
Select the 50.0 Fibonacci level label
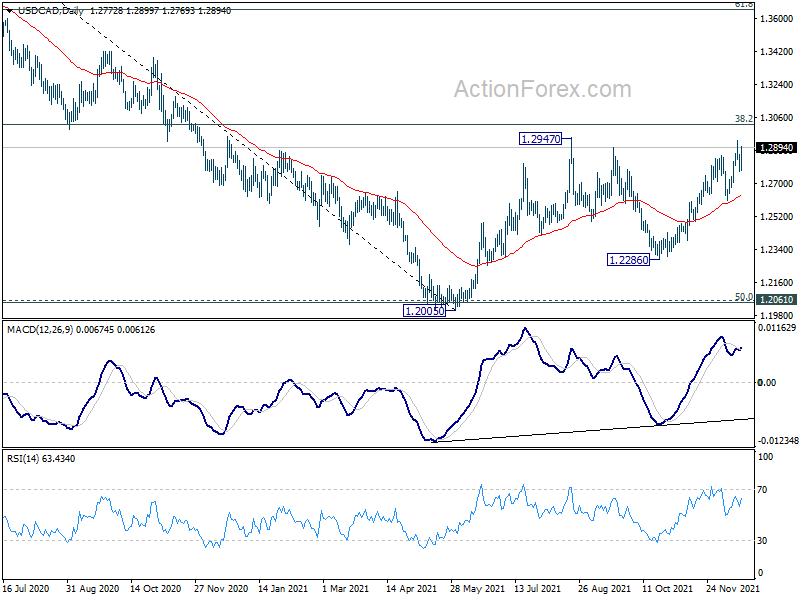pos(743,296)
